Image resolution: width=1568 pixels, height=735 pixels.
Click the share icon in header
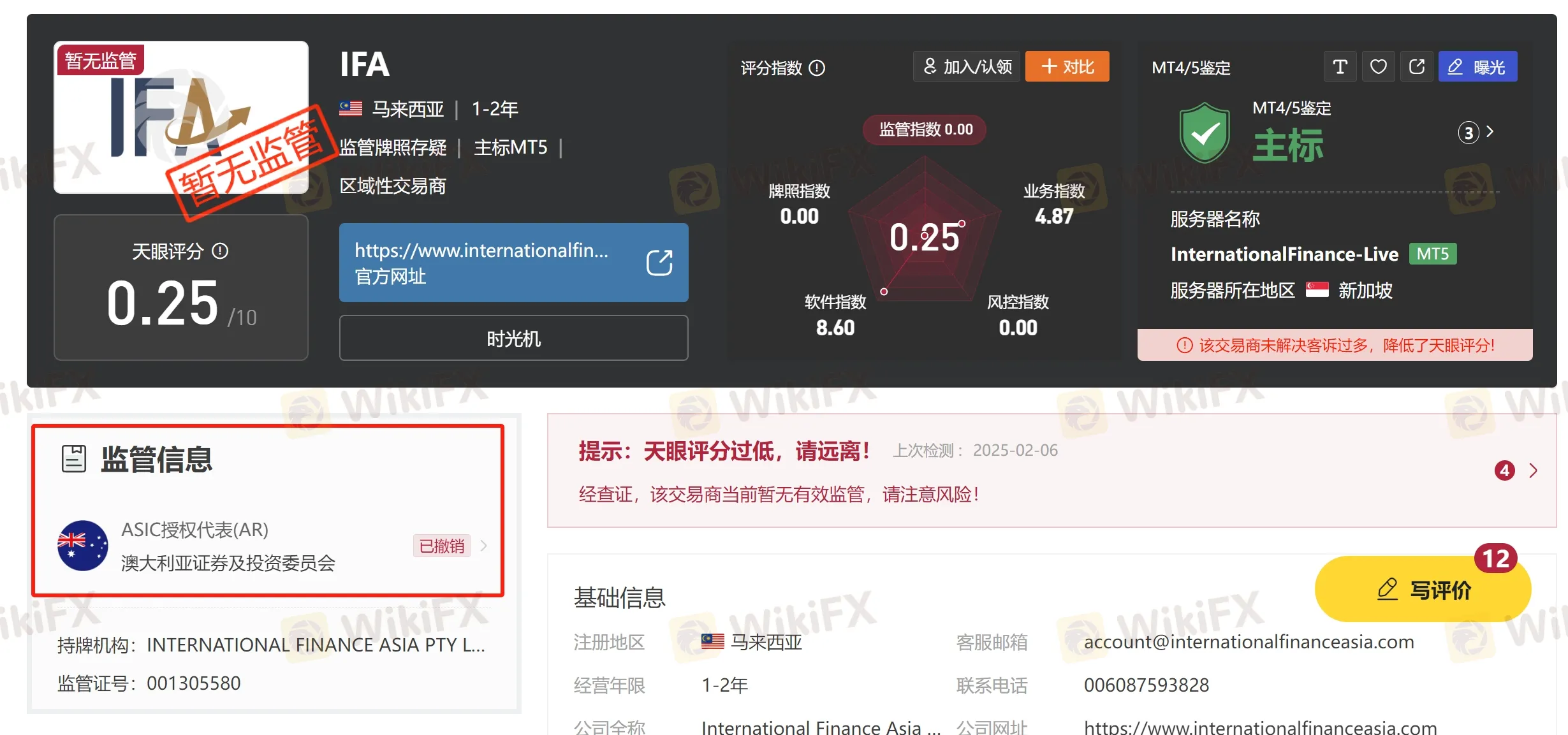click(1416, 67)
